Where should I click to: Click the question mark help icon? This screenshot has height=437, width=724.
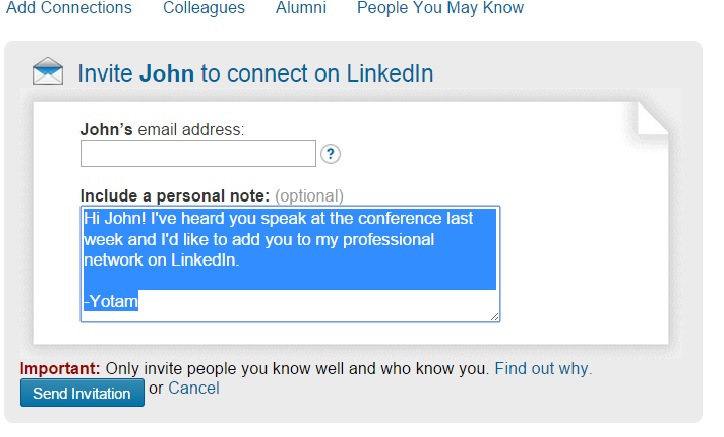pos(331,154)
